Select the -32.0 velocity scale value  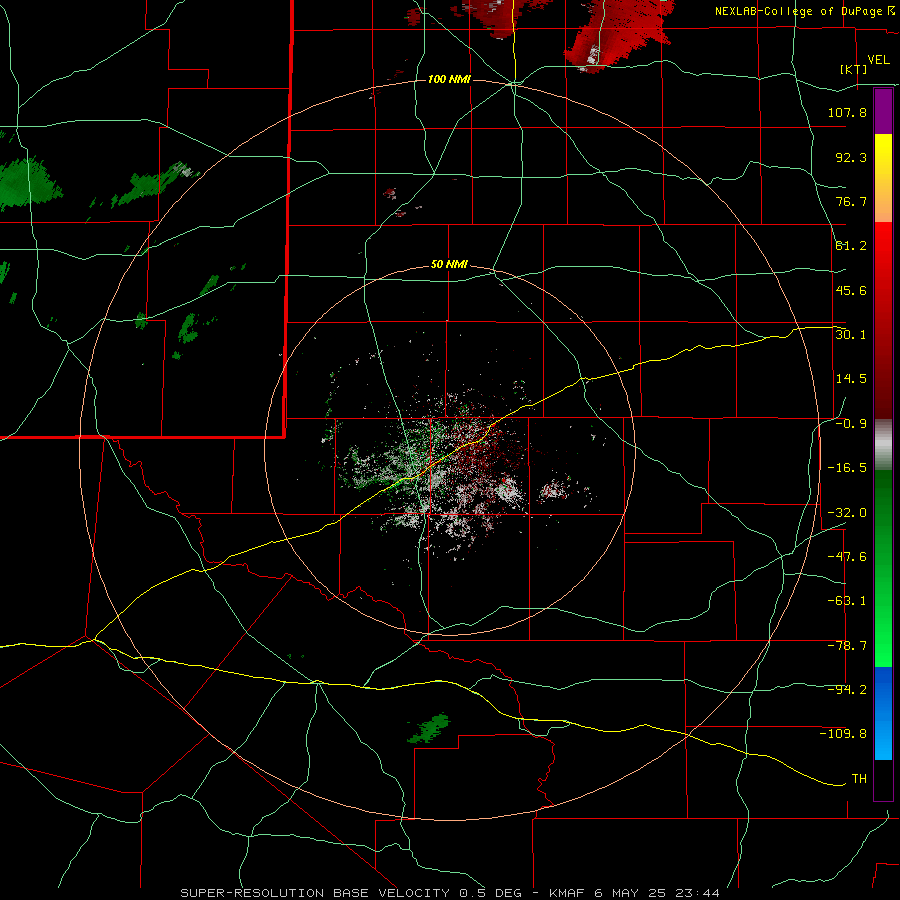(x=847, y=513)
